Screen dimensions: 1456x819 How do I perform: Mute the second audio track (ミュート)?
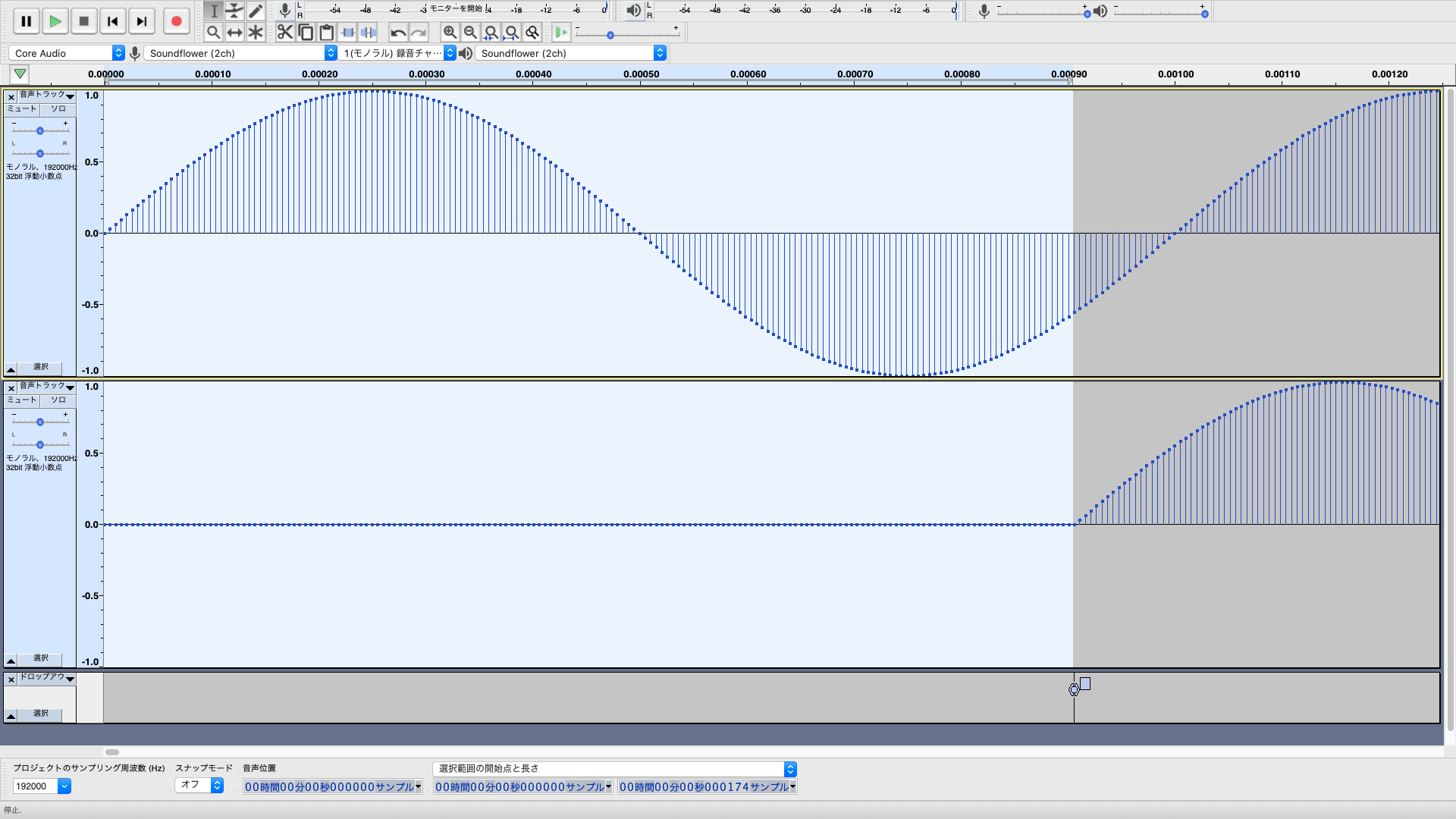[22, 400]
